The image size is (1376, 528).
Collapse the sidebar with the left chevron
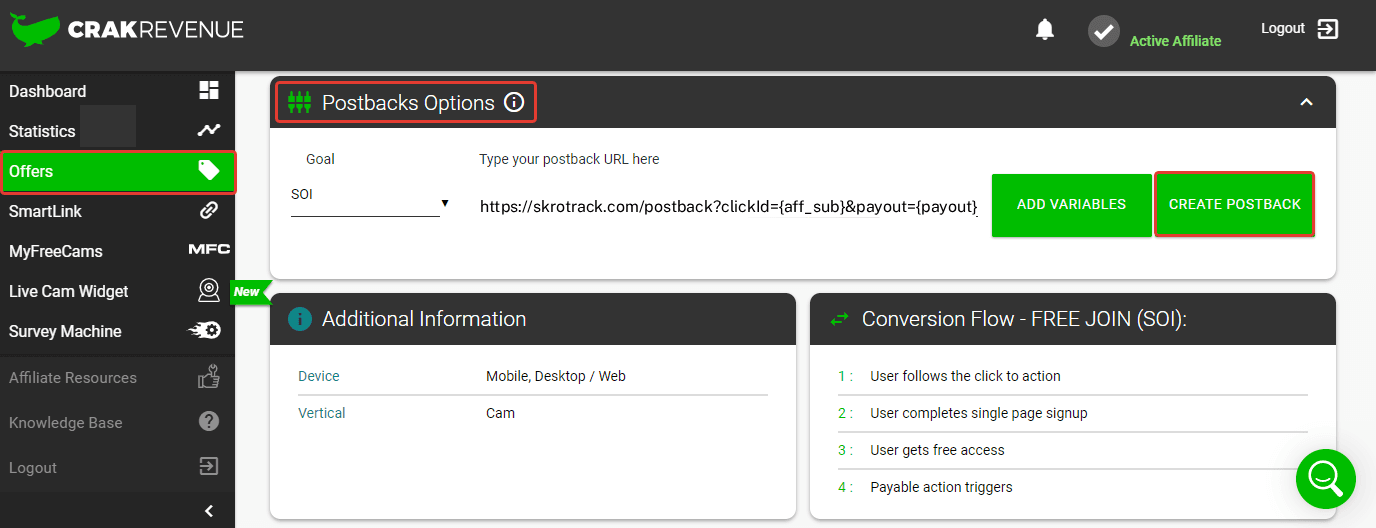[209, 511]
